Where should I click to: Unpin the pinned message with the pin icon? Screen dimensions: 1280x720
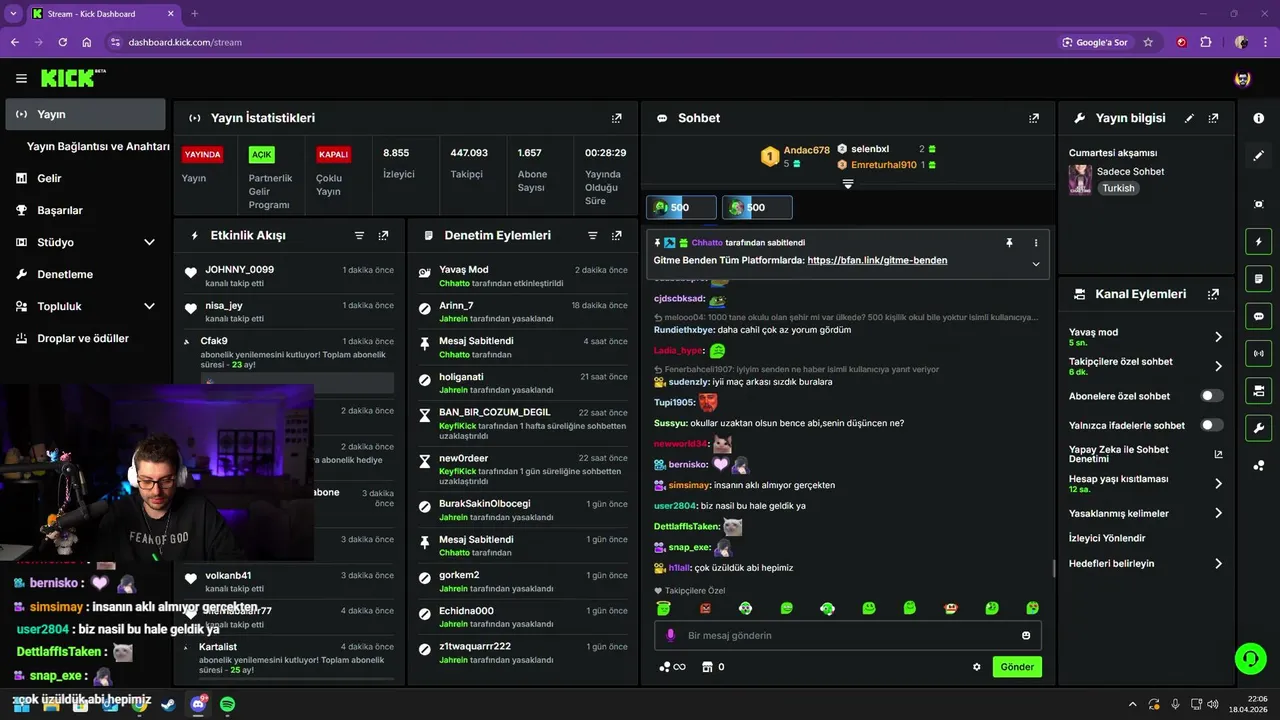(1009, 243)
